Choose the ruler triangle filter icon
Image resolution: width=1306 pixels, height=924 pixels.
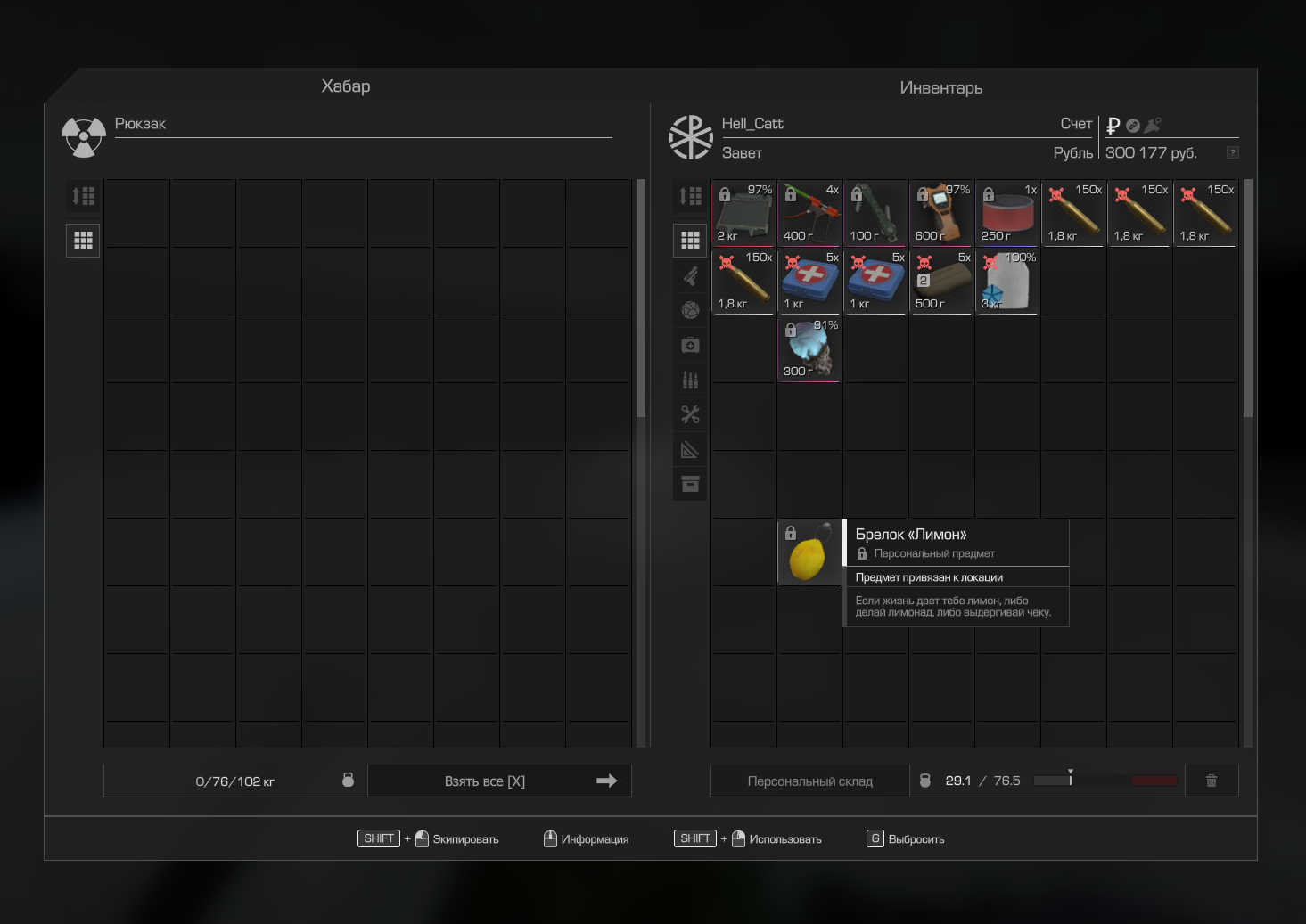click(690, 449)
